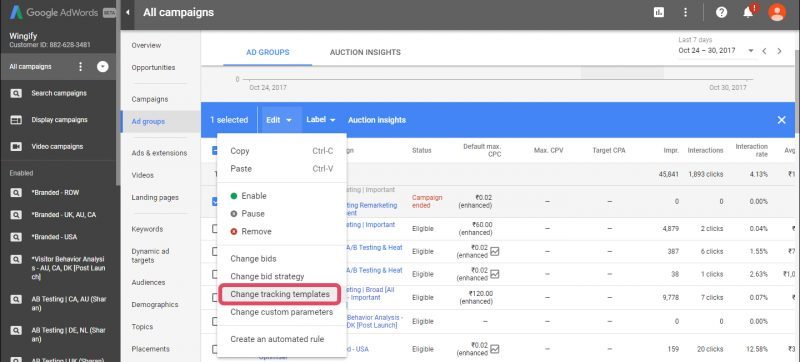800x362 pixels.
Task: Click bid simulator icon in 38 impressions row
Action: (x=494, y=274)
